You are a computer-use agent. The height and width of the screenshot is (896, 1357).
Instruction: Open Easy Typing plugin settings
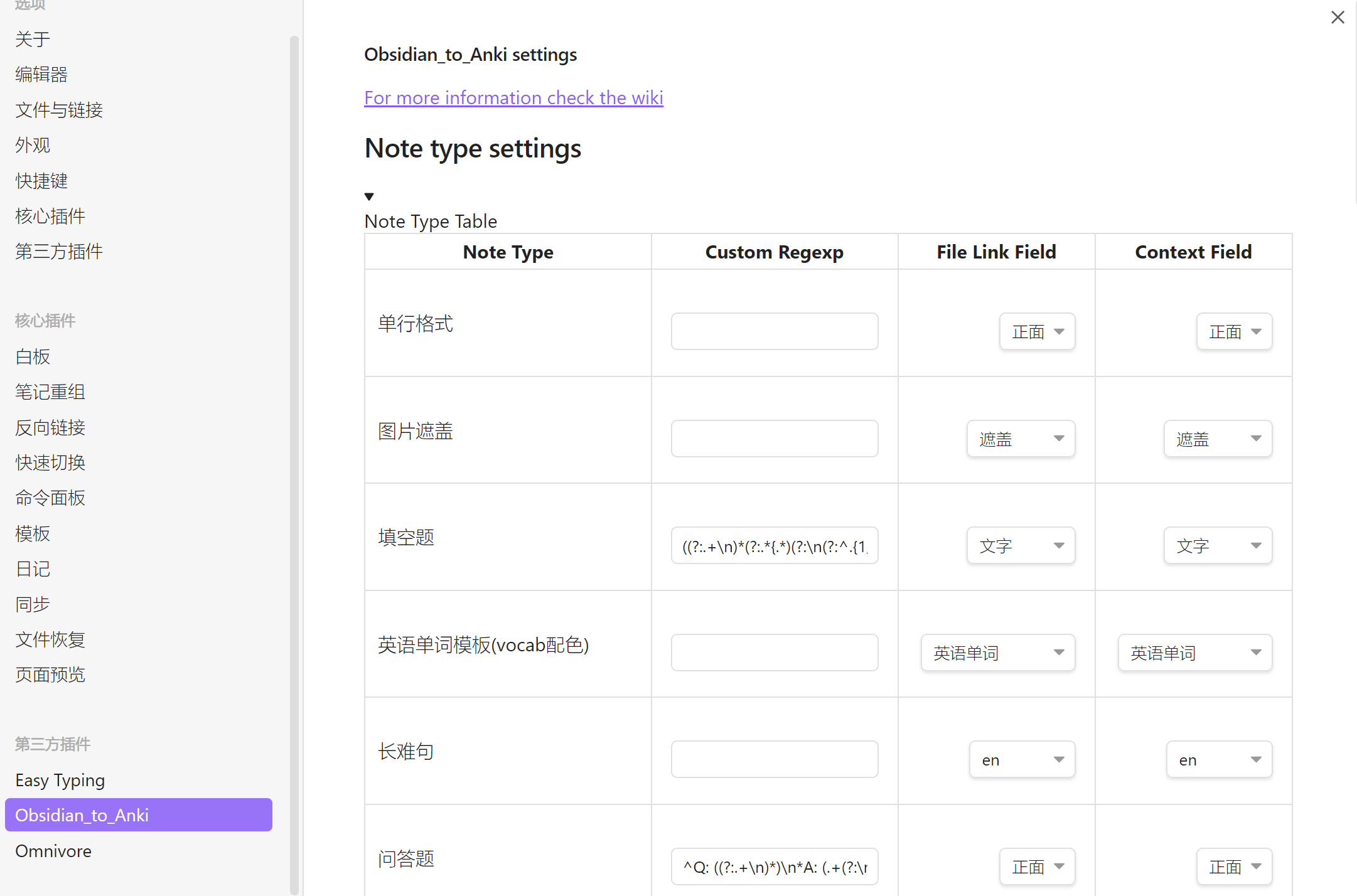pyautogui.click(x=60, y=780)
